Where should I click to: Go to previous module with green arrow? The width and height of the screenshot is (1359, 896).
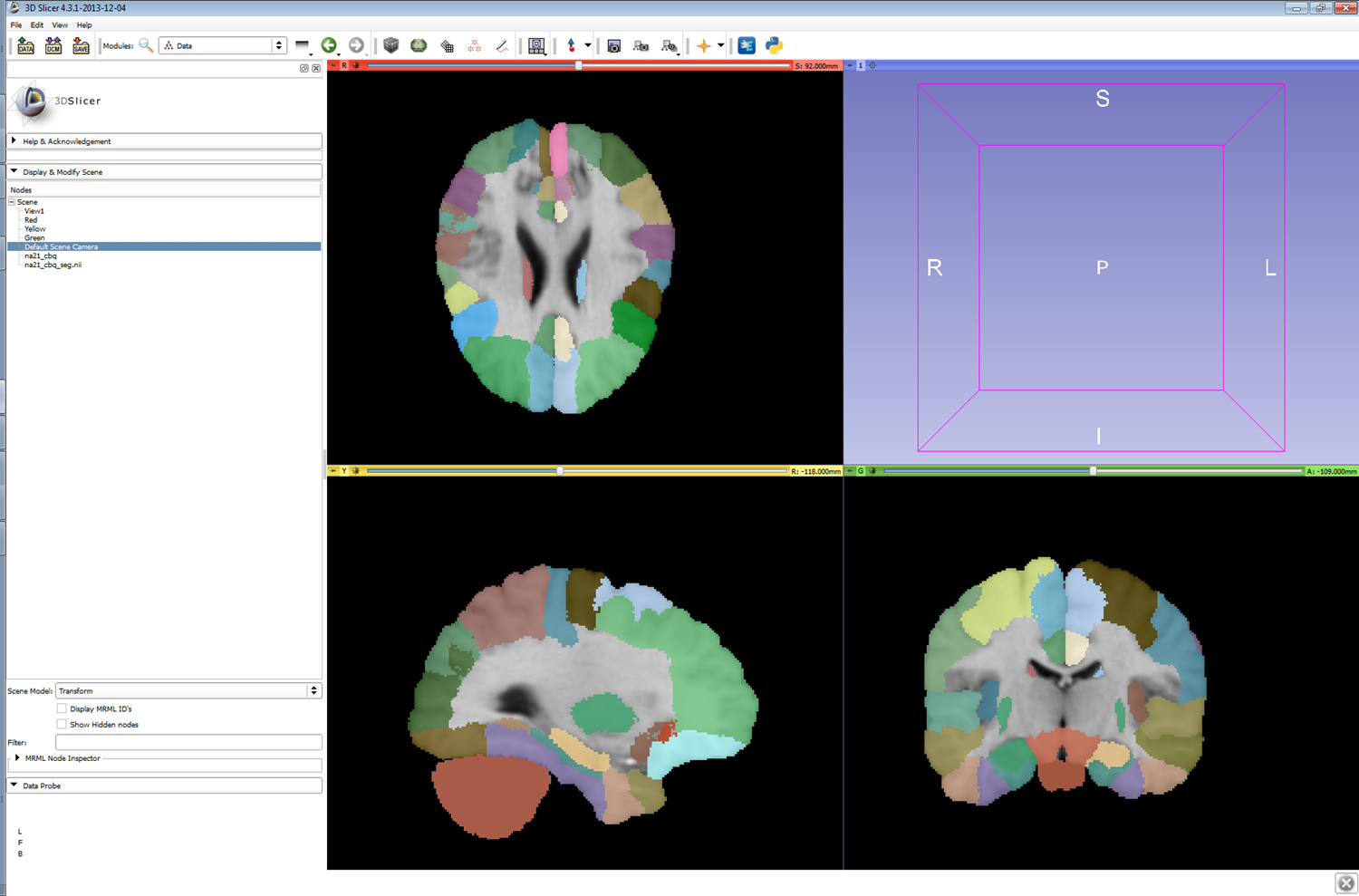[x=329, y=45]
